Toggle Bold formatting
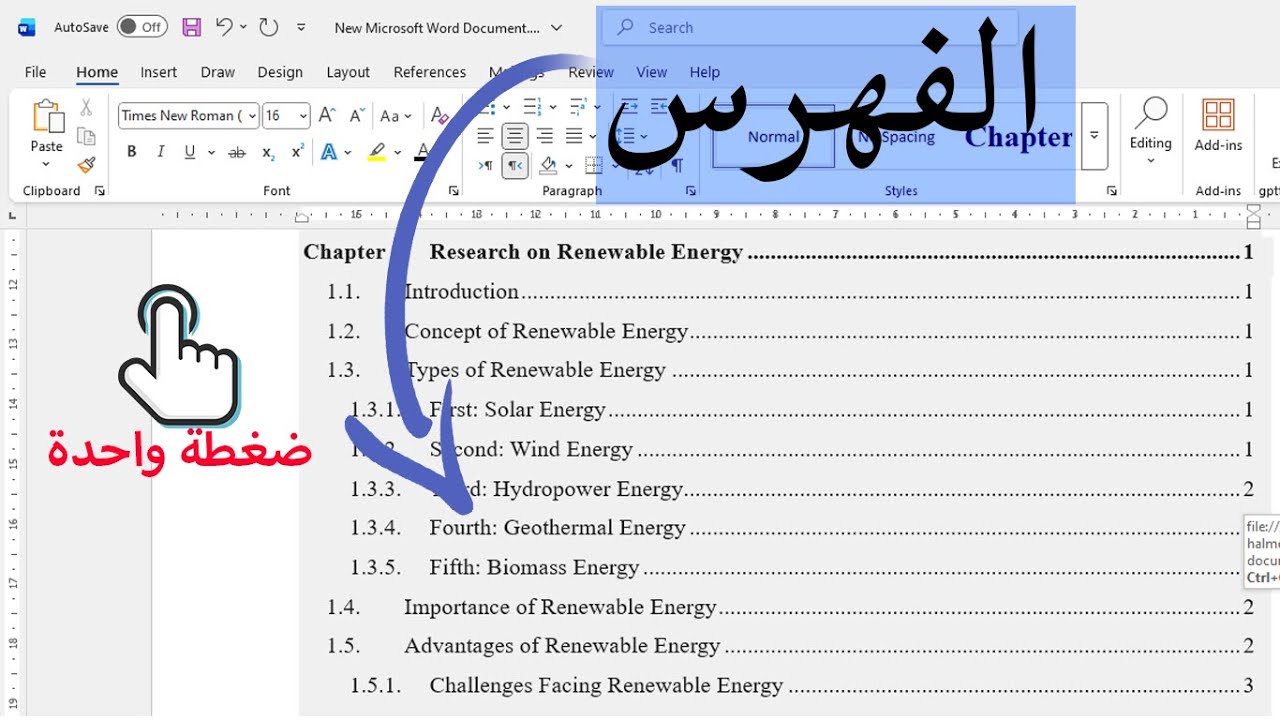Viewport: 1280px width, 720px height. pos(131,152)
